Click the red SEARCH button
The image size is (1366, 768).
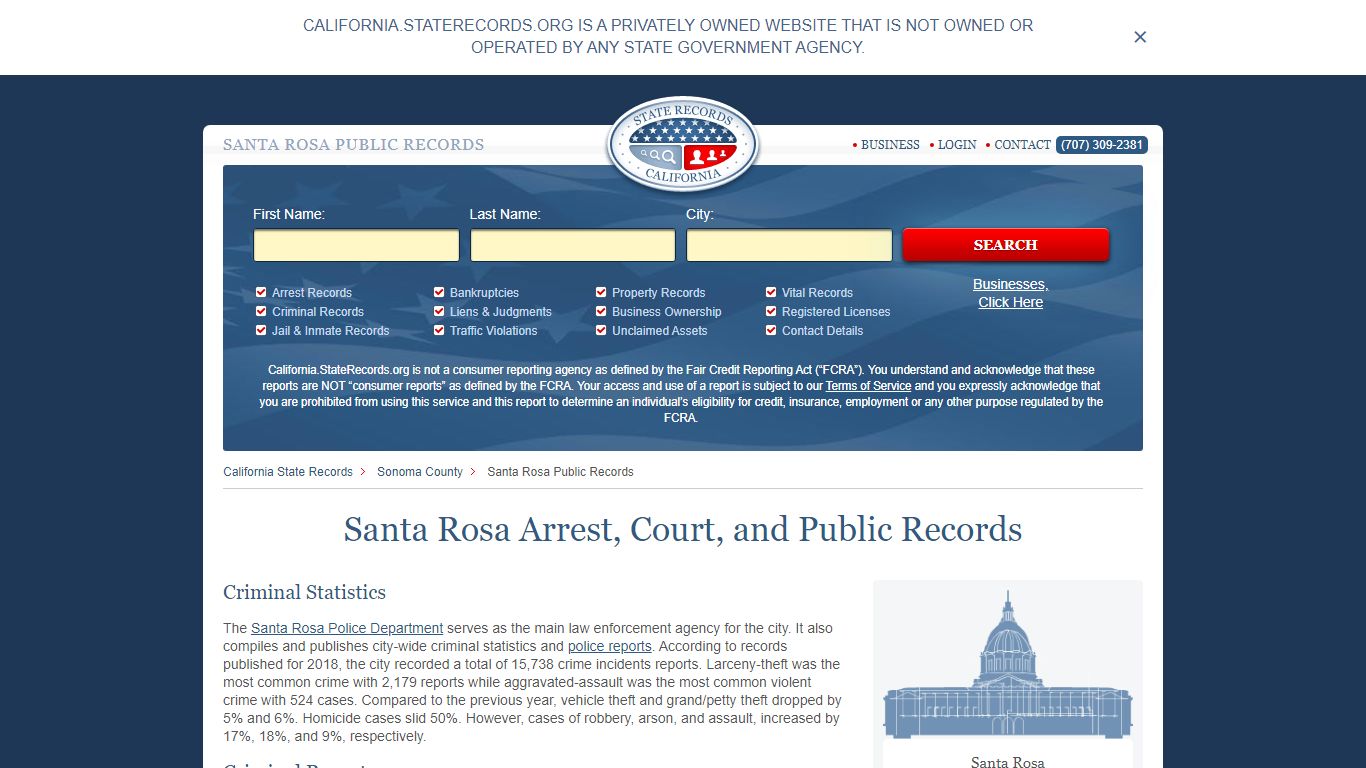pos(1006,245)
